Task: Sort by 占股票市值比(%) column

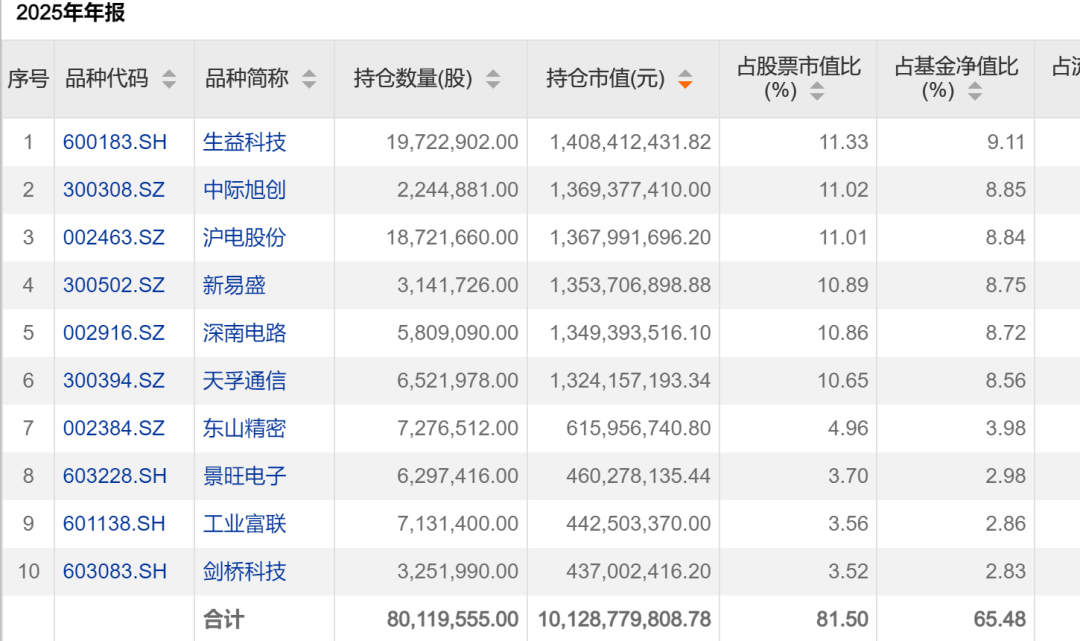Action: 818,91
